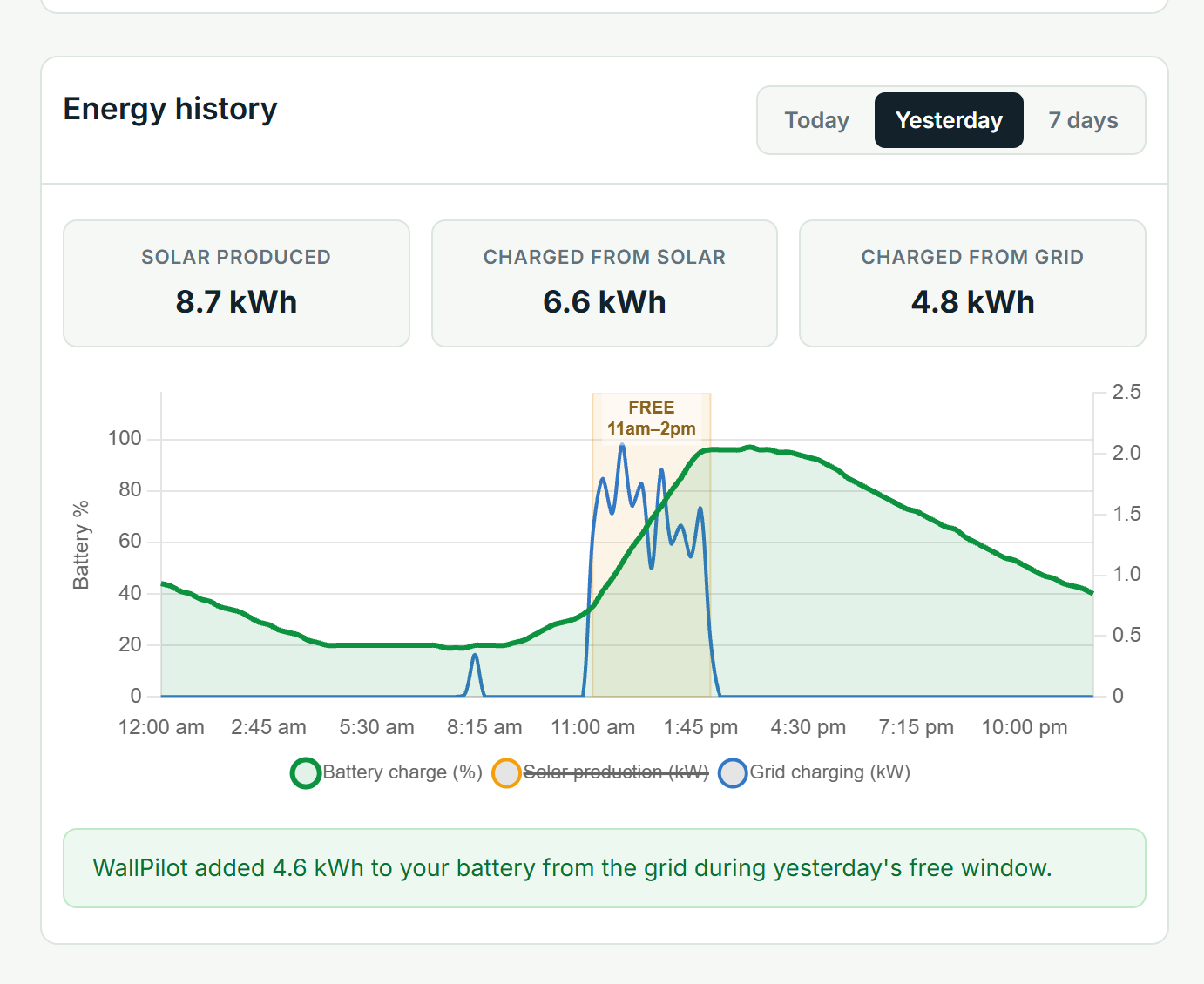The height and width of the screenshot is (984, 1204).
Task: Switch to the Today tab
Action: pos(816,120)
